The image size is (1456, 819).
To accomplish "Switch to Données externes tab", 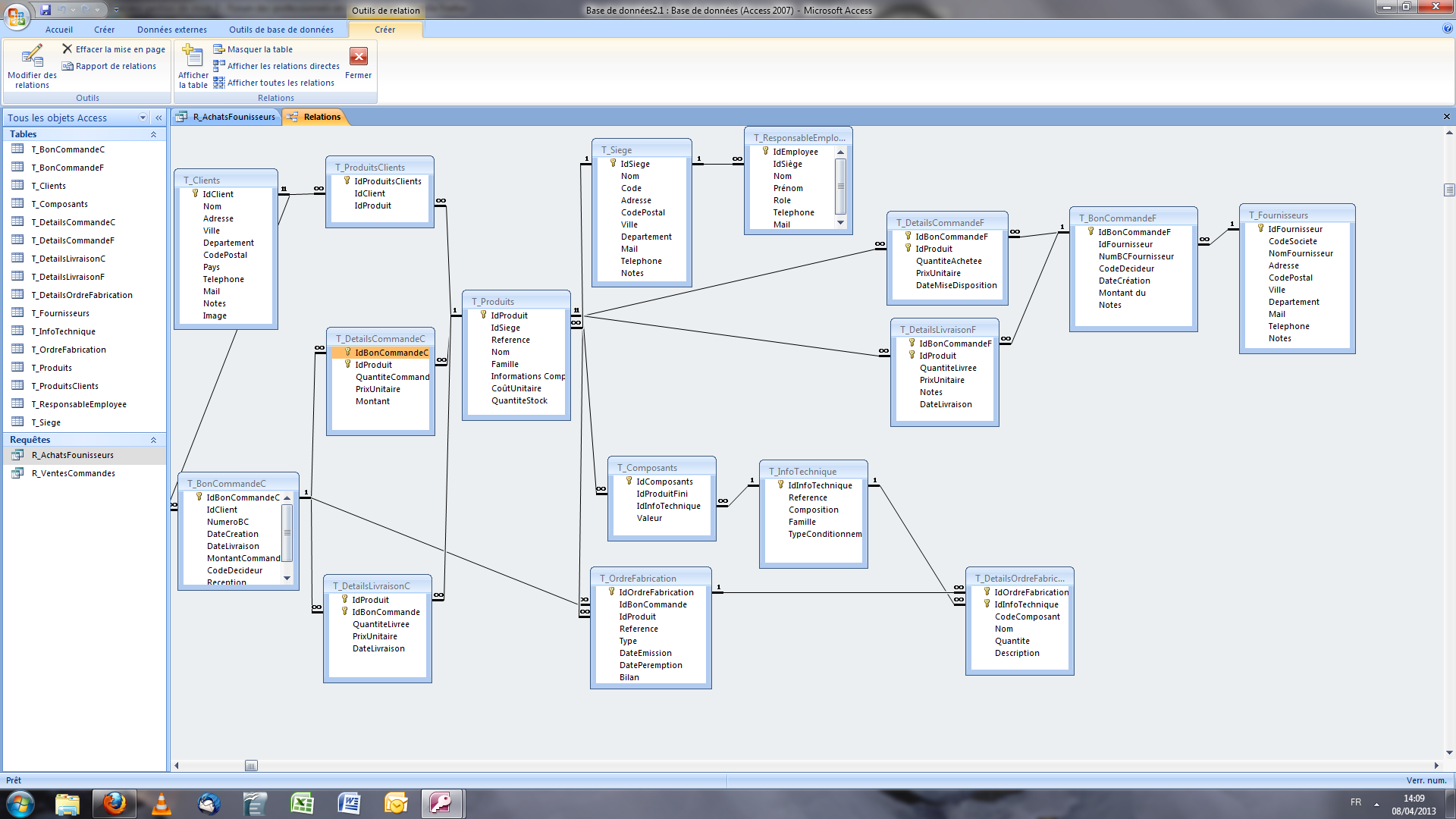I will (x=172, y=30).
